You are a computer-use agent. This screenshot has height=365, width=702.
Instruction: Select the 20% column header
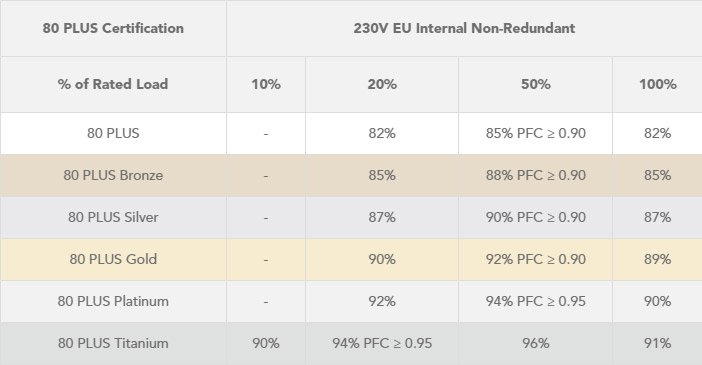382,84
